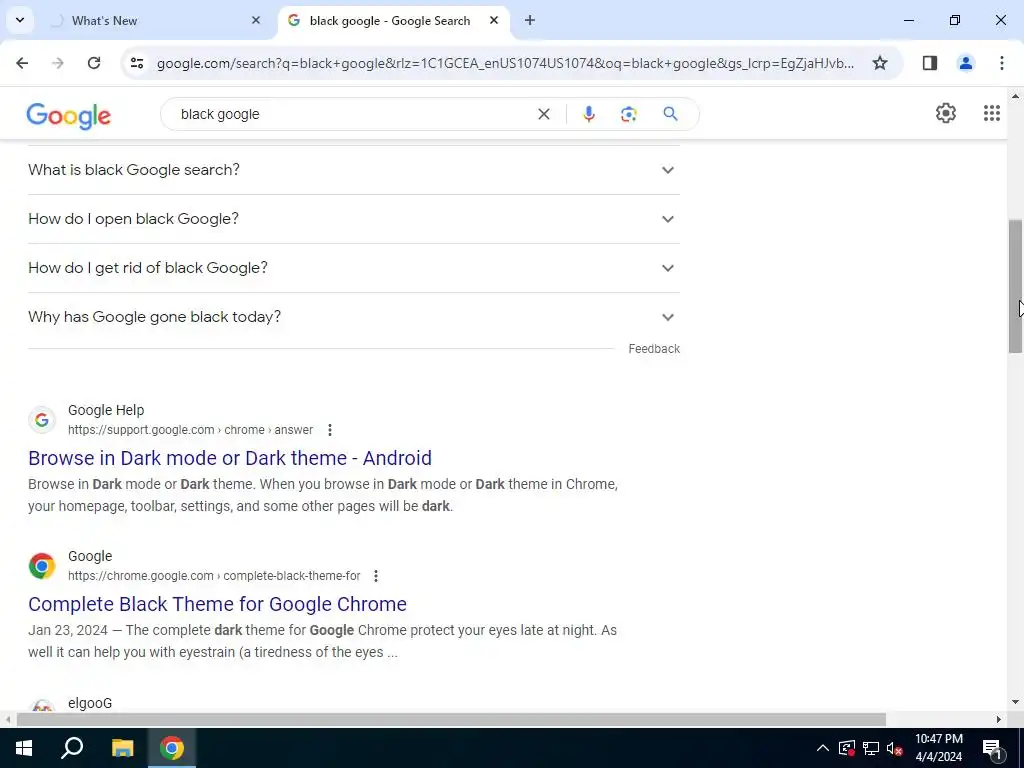Click the scroll down arrow
Viewport: 1024px width, 768px height.
pyautogui.click(x=1015, y=703)
